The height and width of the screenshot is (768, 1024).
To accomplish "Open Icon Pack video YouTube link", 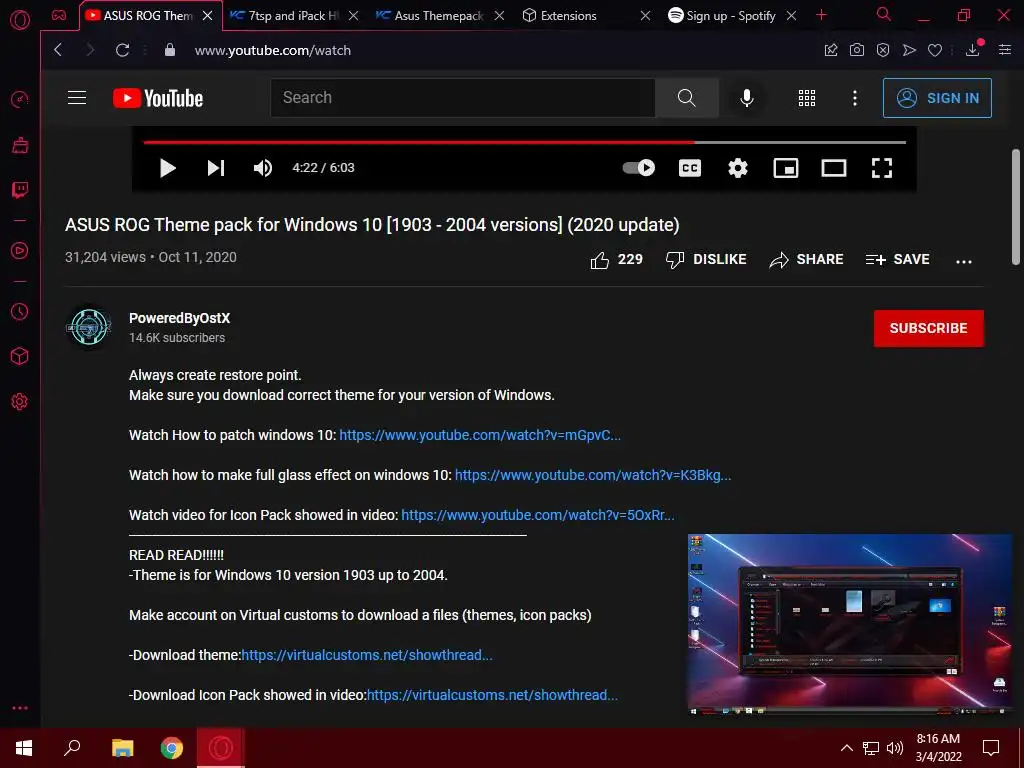I will click(x=538, y=515).
